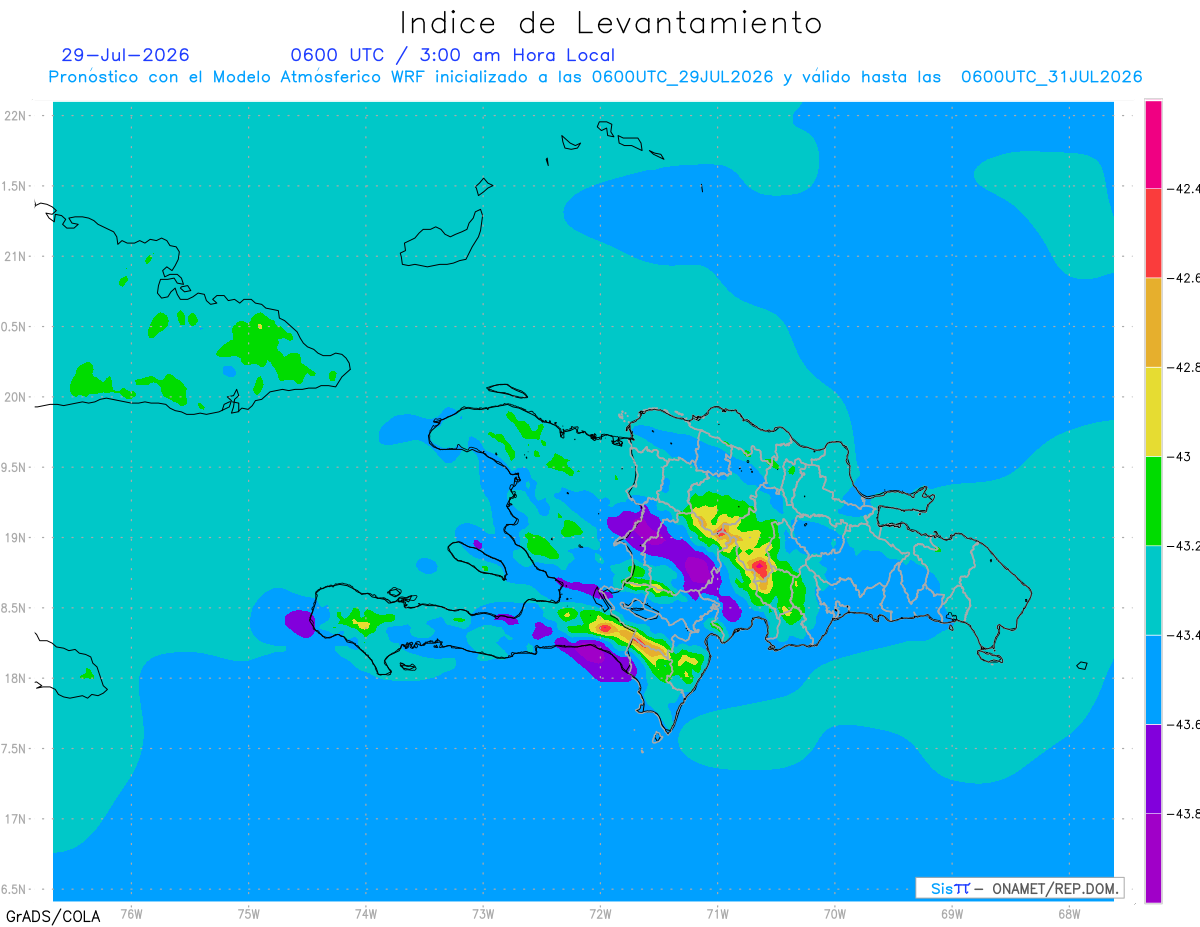Click the legend value "-42.4"
Image resolution: width=1200 pixels, height=927 pixels.
coord(1185,188)
